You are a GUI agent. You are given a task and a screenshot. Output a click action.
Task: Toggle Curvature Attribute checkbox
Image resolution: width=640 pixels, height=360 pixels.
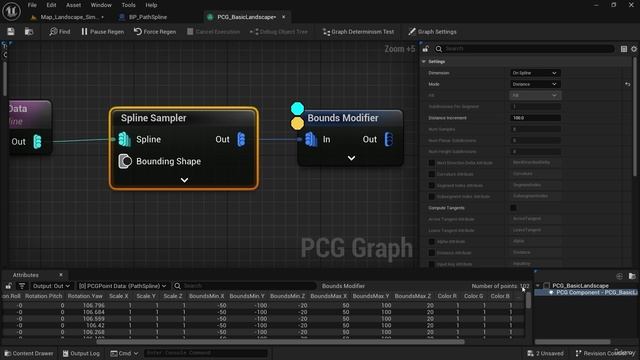431,174
